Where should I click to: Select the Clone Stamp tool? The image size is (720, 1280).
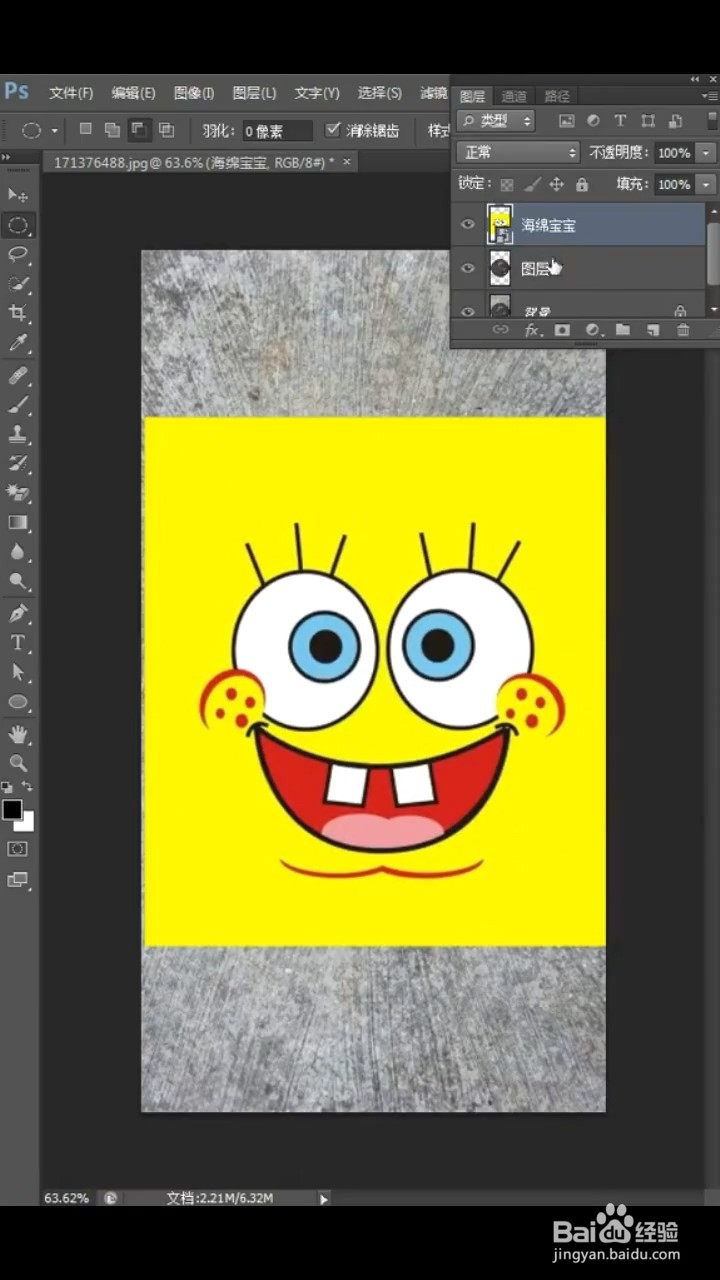18,434
